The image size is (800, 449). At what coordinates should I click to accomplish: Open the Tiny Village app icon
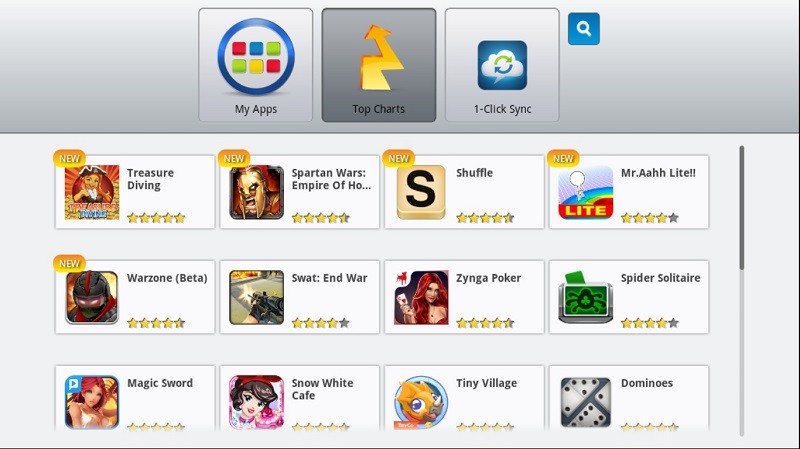click(421, 403)
